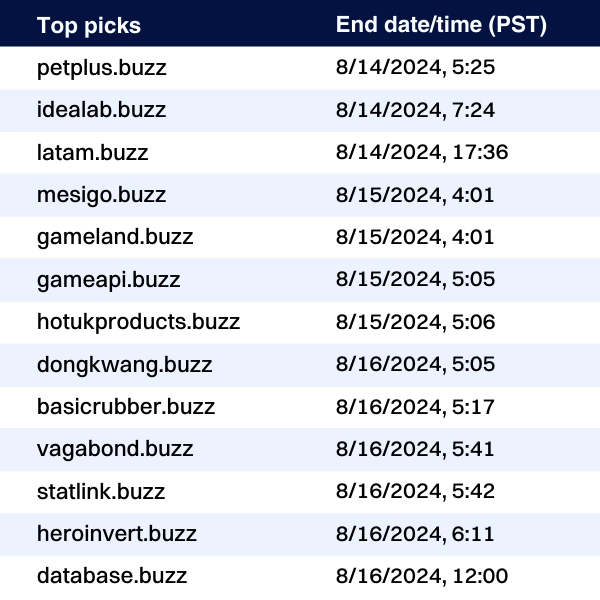Click vagabond.buzz domain name

(x=115, y=449)
